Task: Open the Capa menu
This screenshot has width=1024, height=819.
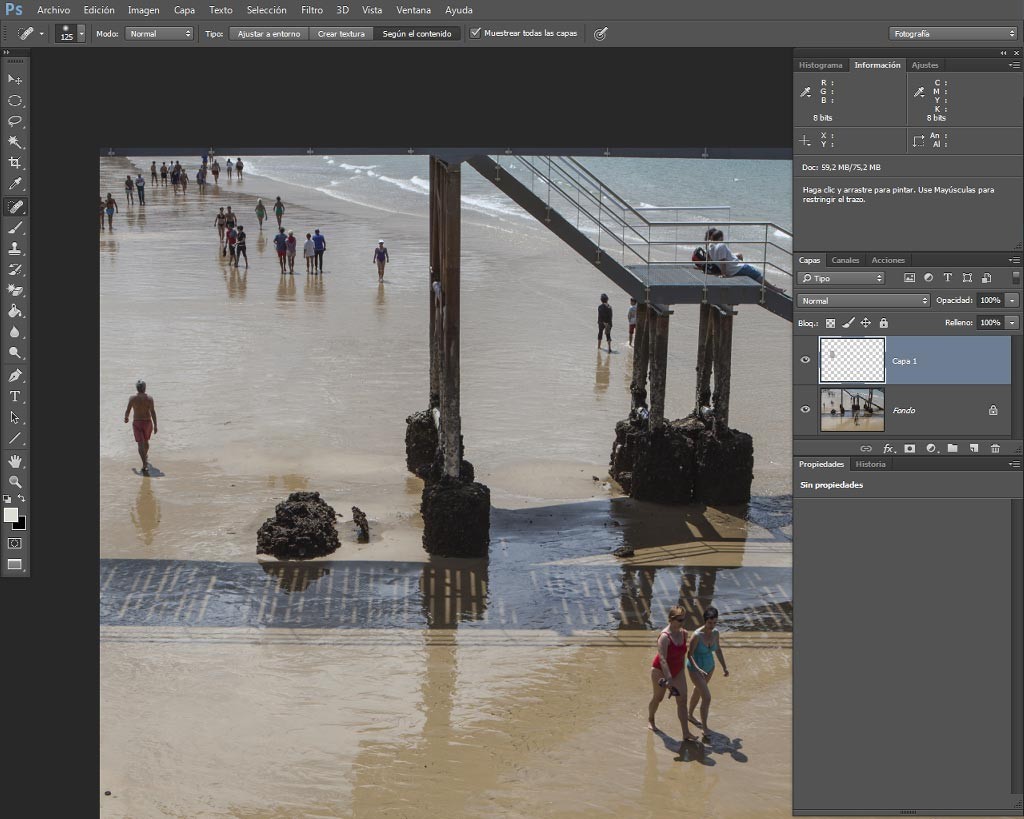Action: click(x=184, y=10)
